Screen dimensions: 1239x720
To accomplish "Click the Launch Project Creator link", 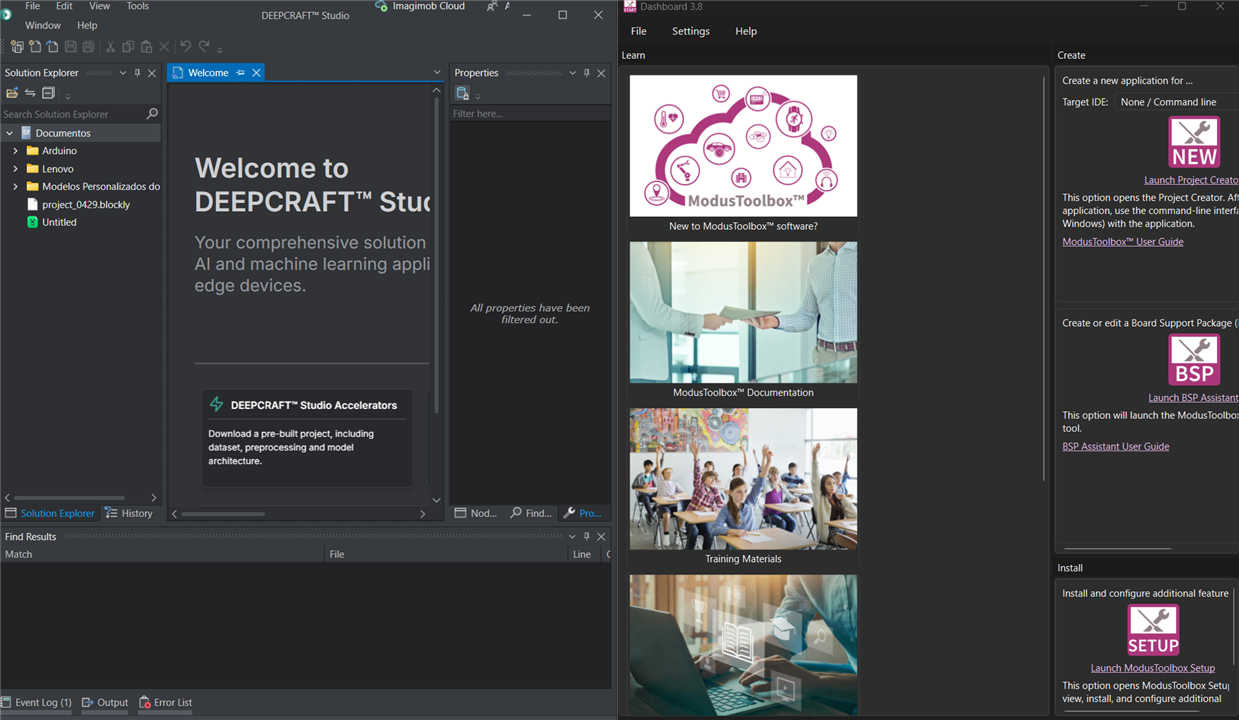I will click(x=1191, y=180).
